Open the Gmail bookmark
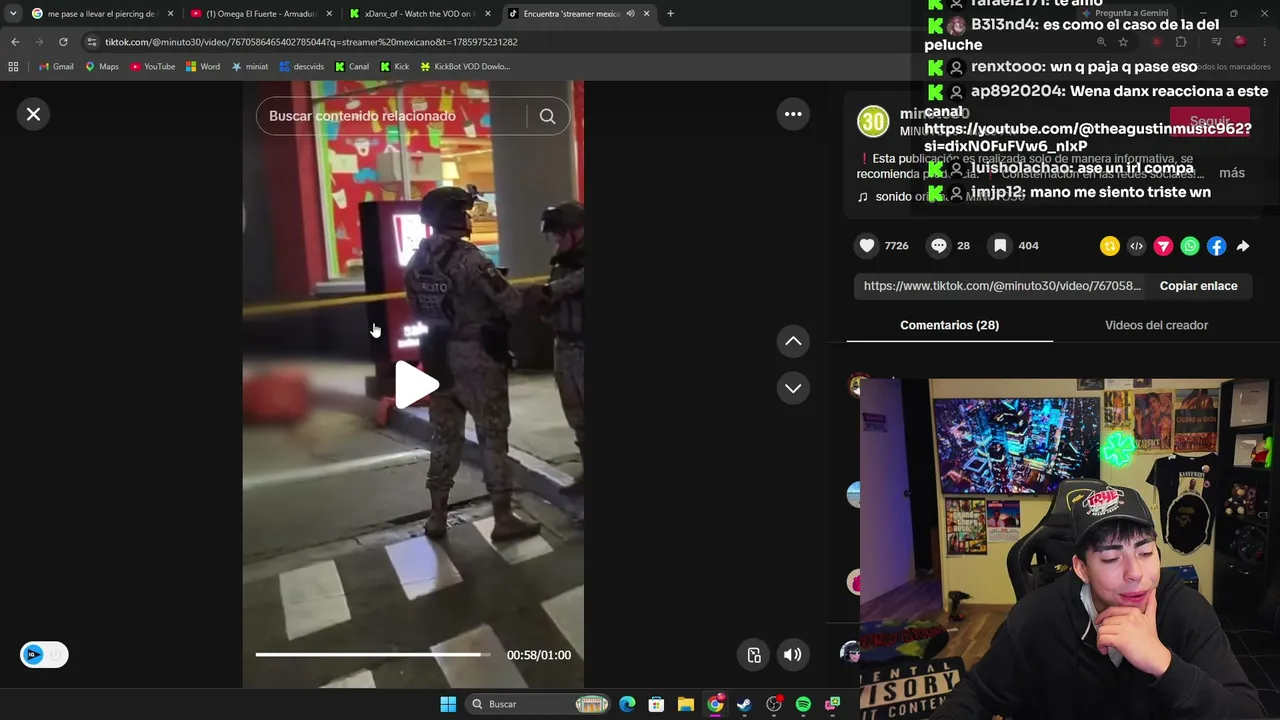 (56, 67)
